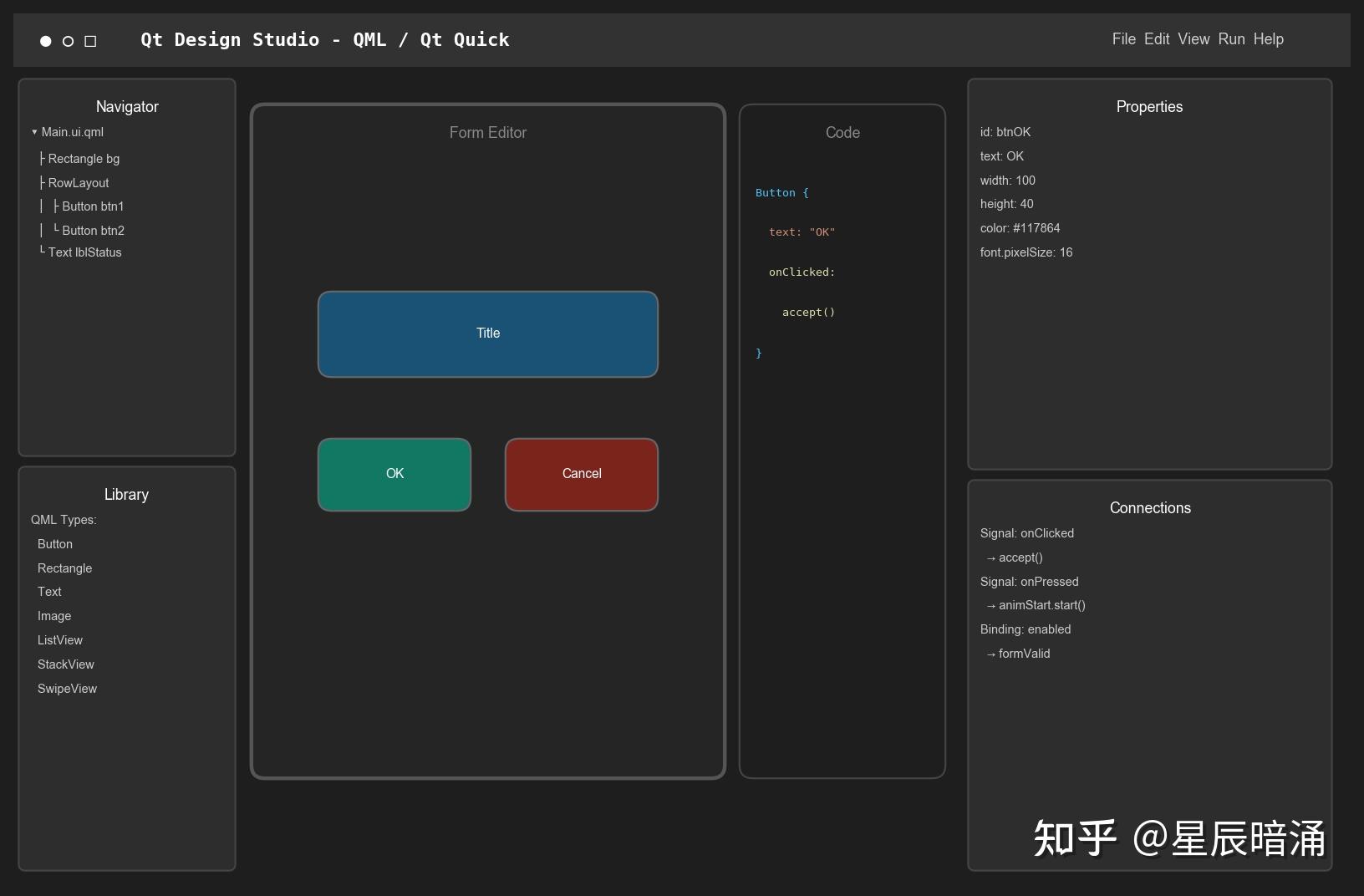Select the animStart.start() handler

[x=1036, y=605]
